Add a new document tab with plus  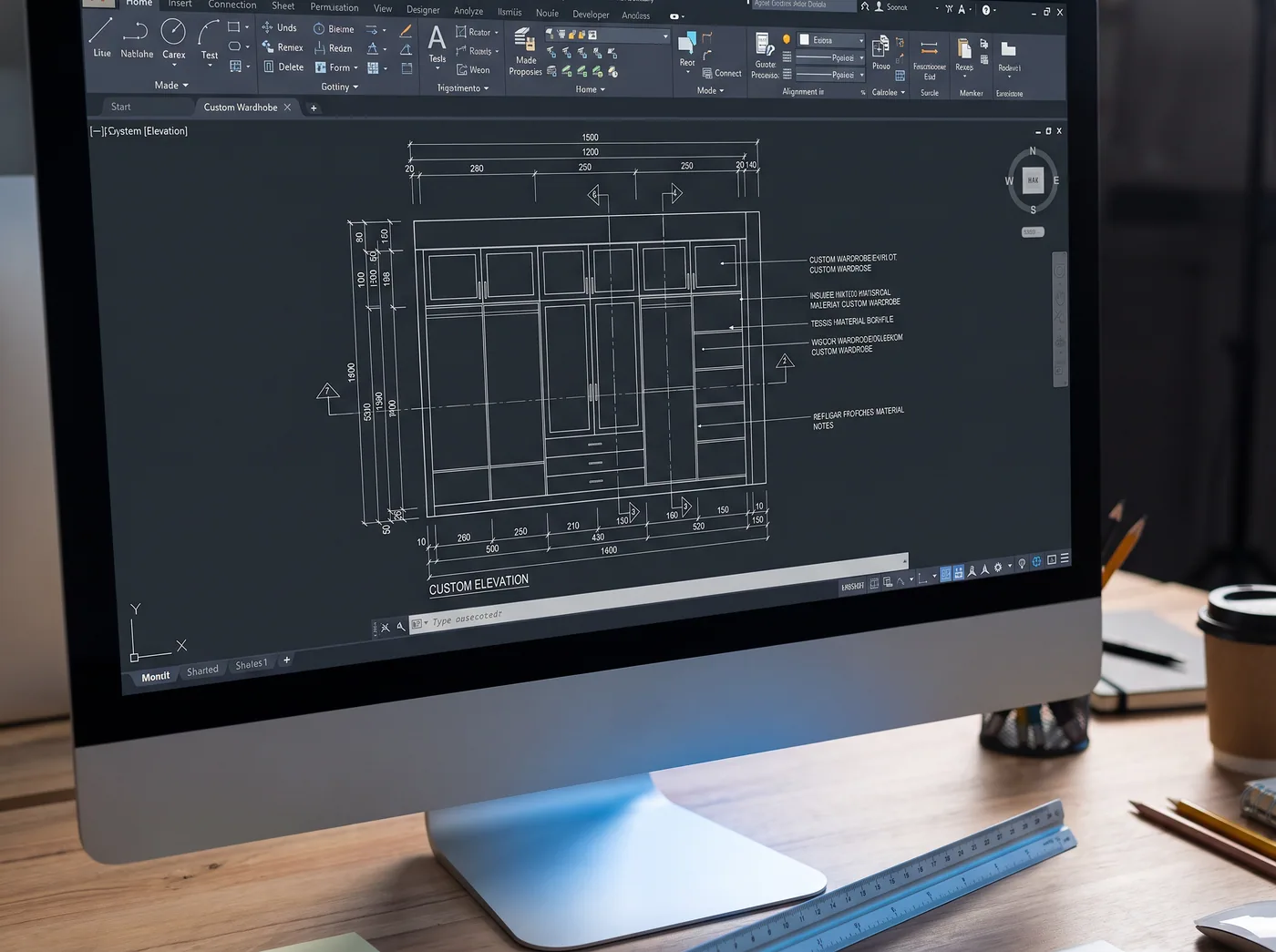pos(314,108)
